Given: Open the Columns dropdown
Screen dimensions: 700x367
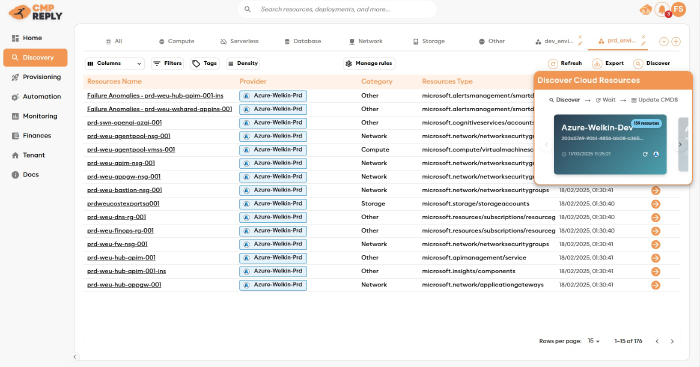Looking at the screenshot, I should tap(115, 63).
